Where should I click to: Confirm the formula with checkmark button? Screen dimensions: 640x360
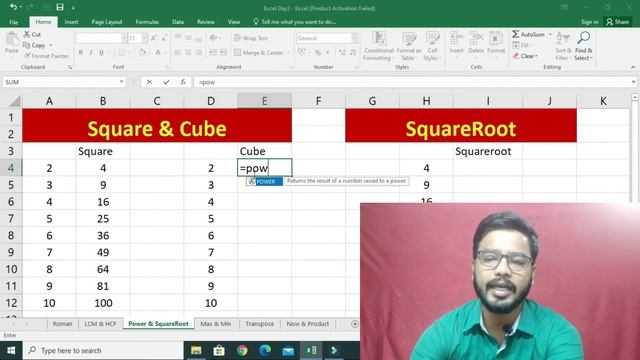coord(166,82)
